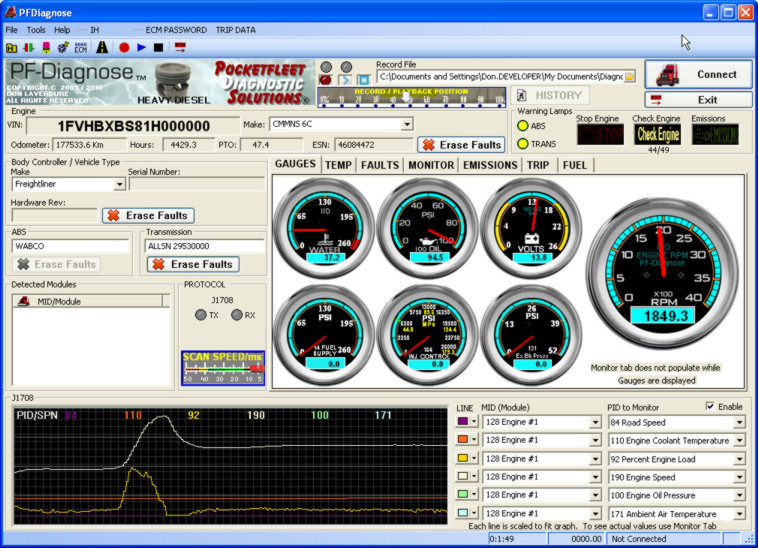Click the blue play triangle in toolbar
Image resolution: width=758 pixels, height=548 pixels.
click(141, 47)
